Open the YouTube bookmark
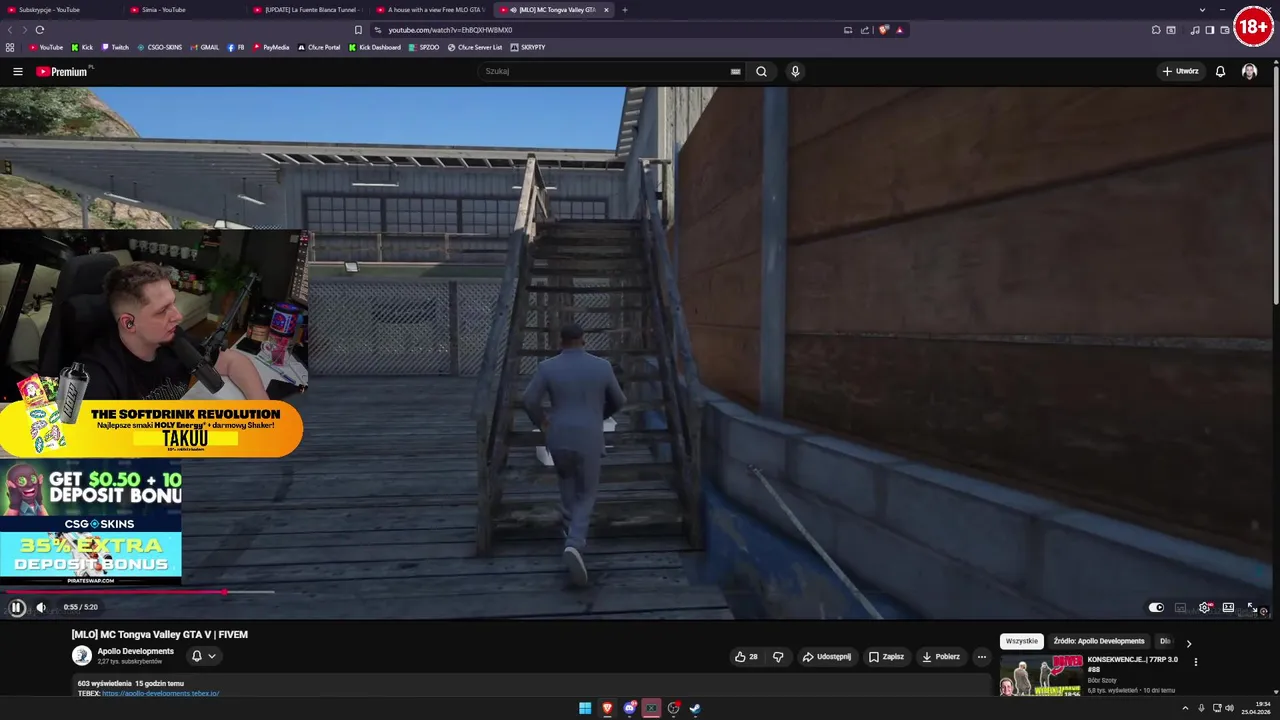Viewport: 1280px width, 720px height. (x=46, y=47)
